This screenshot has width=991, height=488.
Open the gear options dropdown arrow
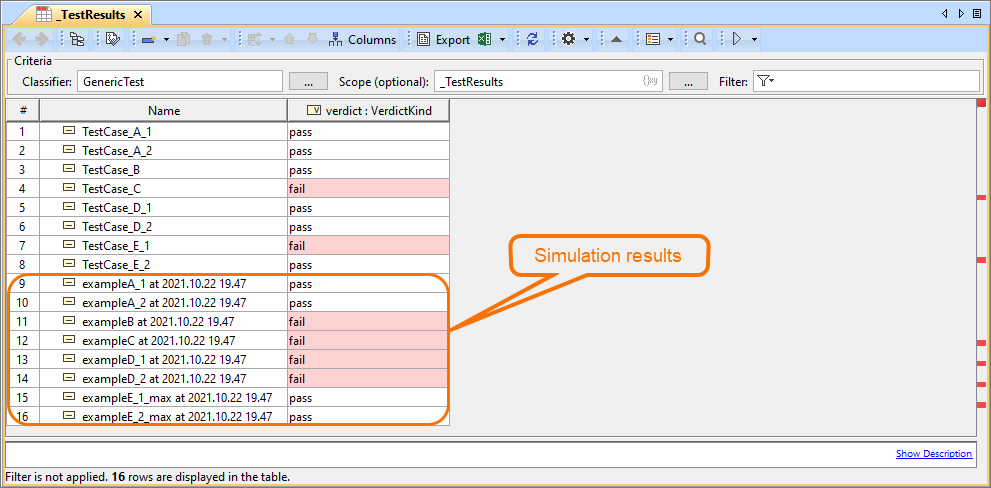pos(586,40)
